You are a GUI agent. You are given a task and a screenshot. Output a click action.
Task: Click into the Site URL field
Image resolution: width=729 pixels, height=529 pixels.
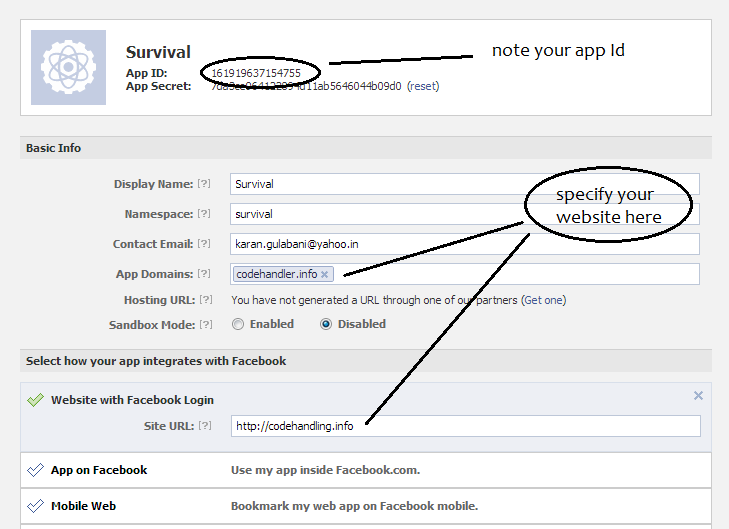tap(465, 426)
